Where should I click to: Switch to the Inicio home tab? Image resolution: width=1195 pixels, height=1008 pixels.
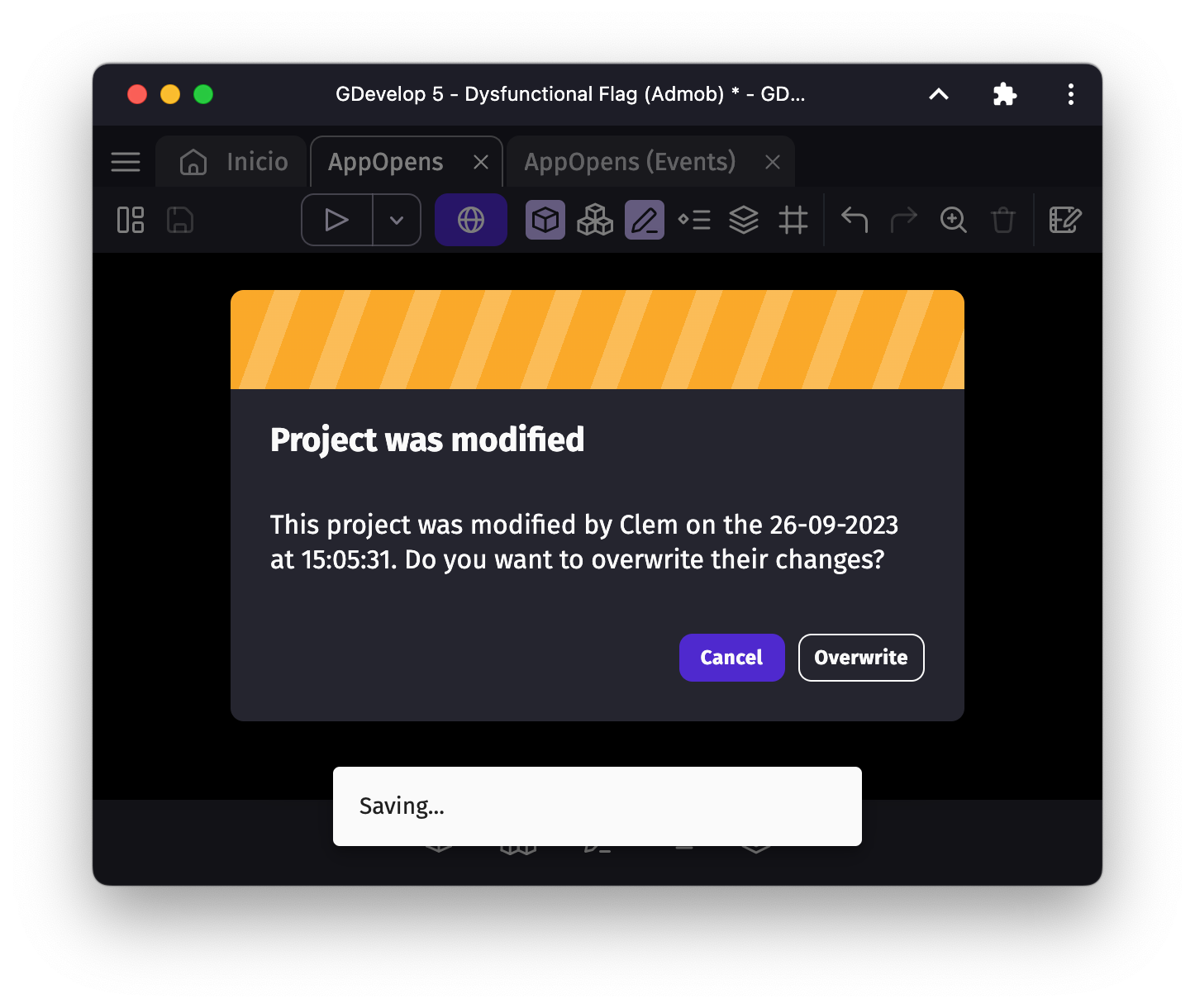point(235,162)
